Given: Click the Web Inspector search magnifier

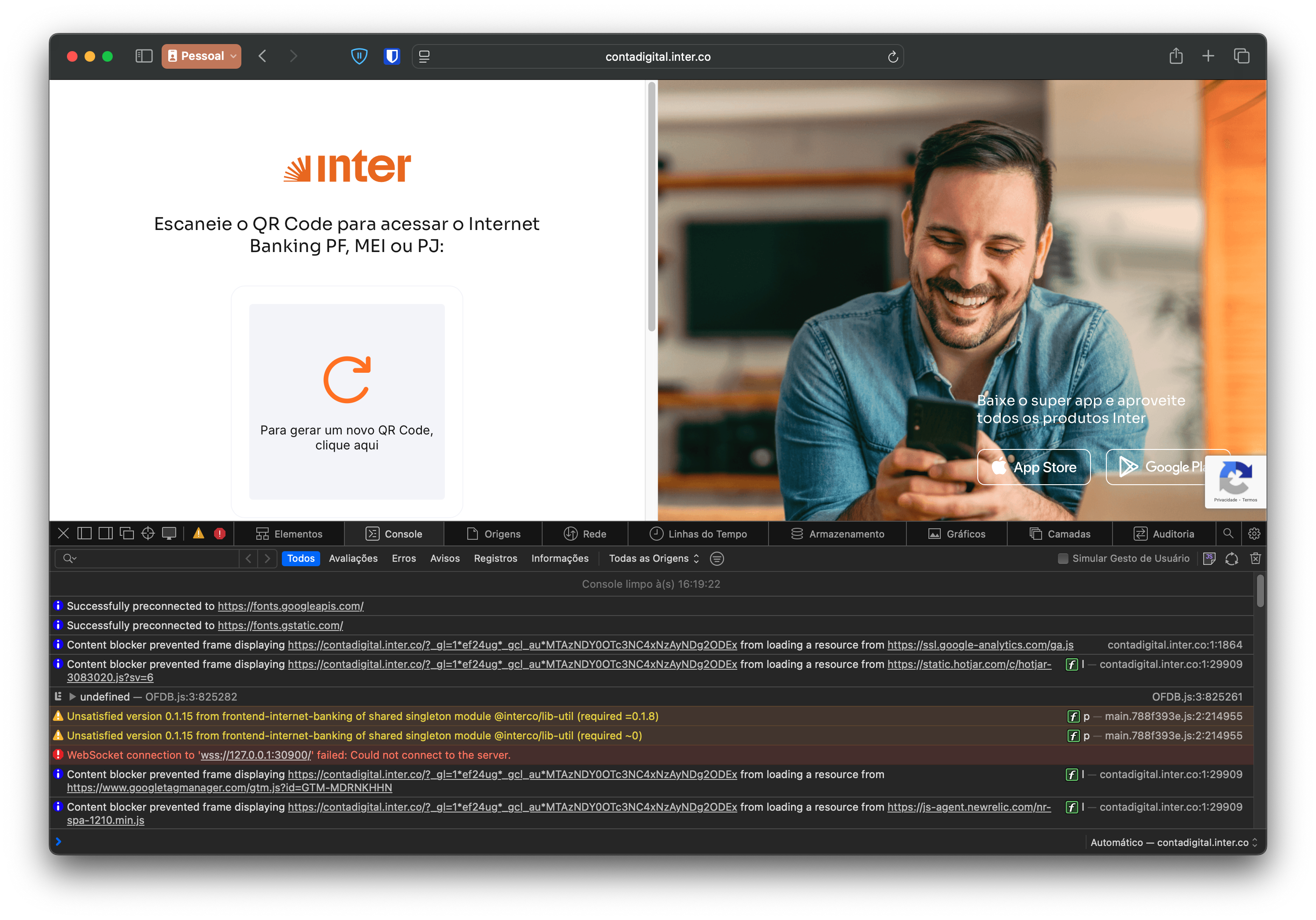Looking at the screenshot, I should point(1228,534).
